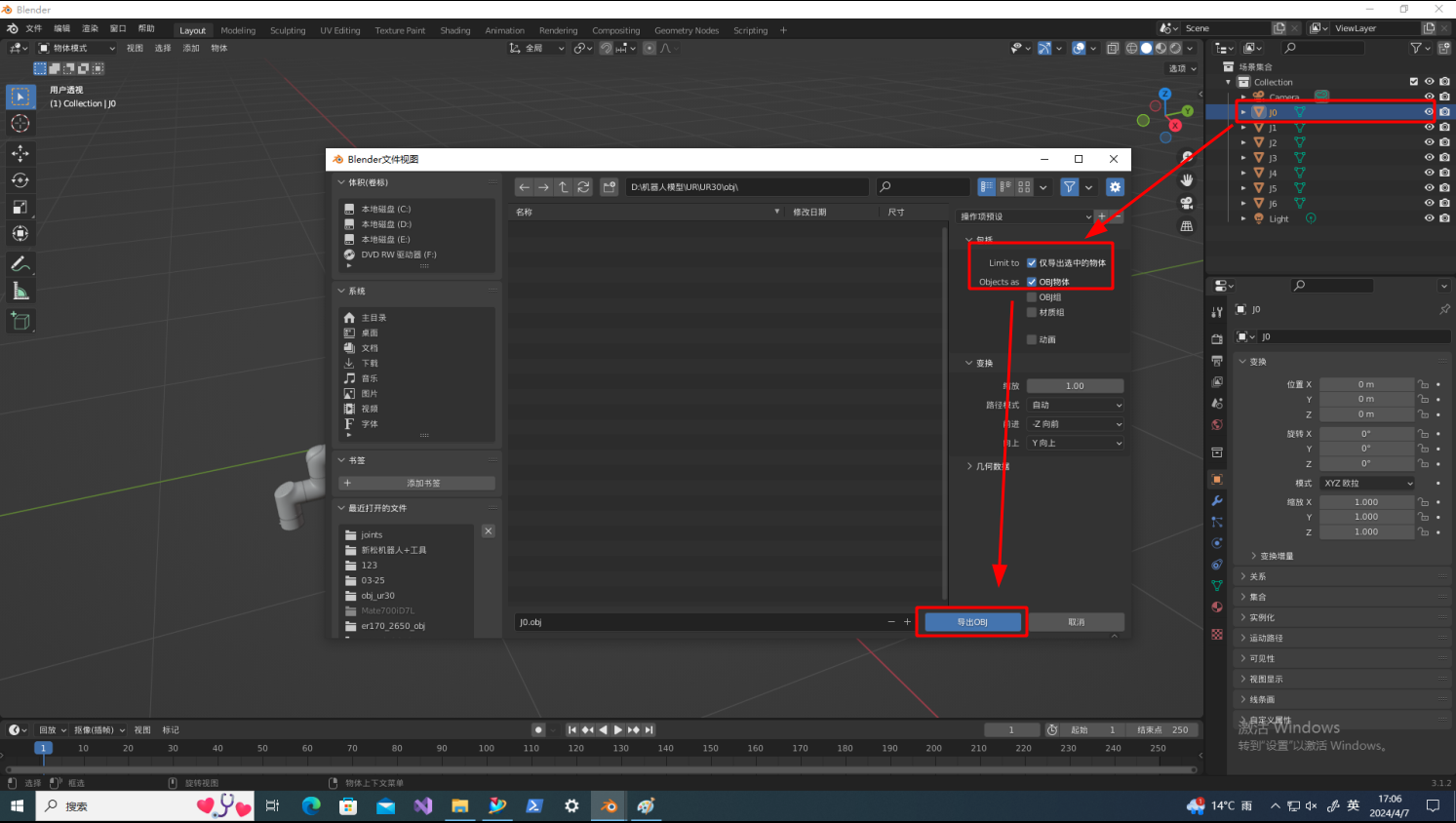Select the Rotate tool in viewport toolbar
Image resolution: width=1456 pixels, height=823 pixels.
[20, 180]
